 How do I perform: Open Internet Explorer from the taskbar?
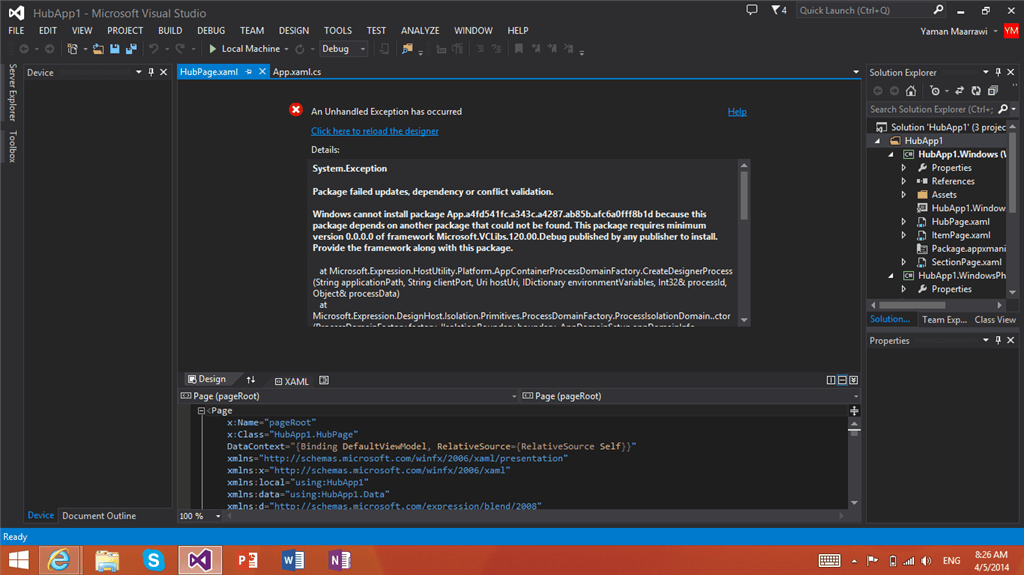click(x=59, y=560)
